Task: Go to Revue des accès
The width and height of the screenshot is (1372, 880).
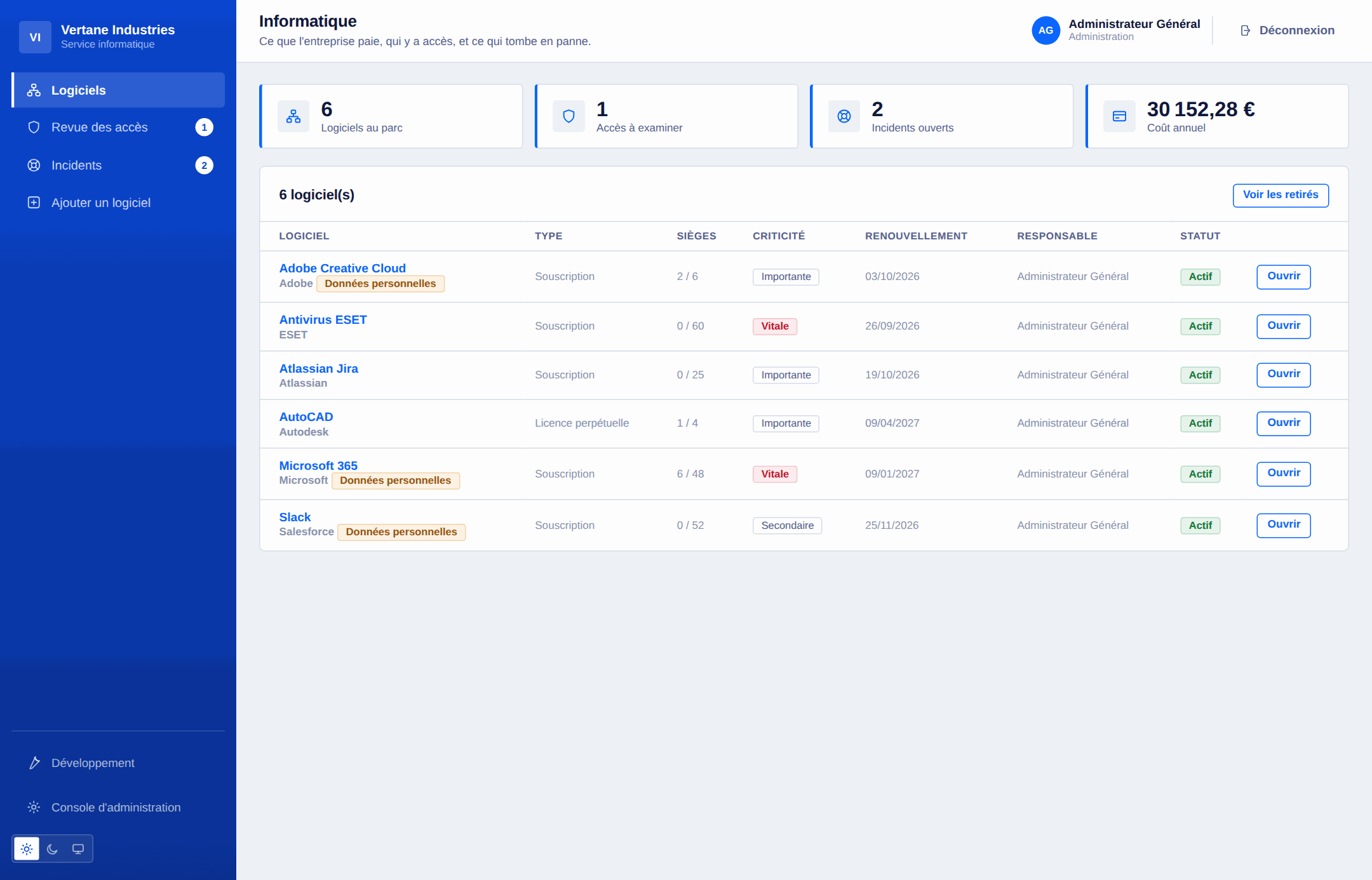Action: [118, 127]
